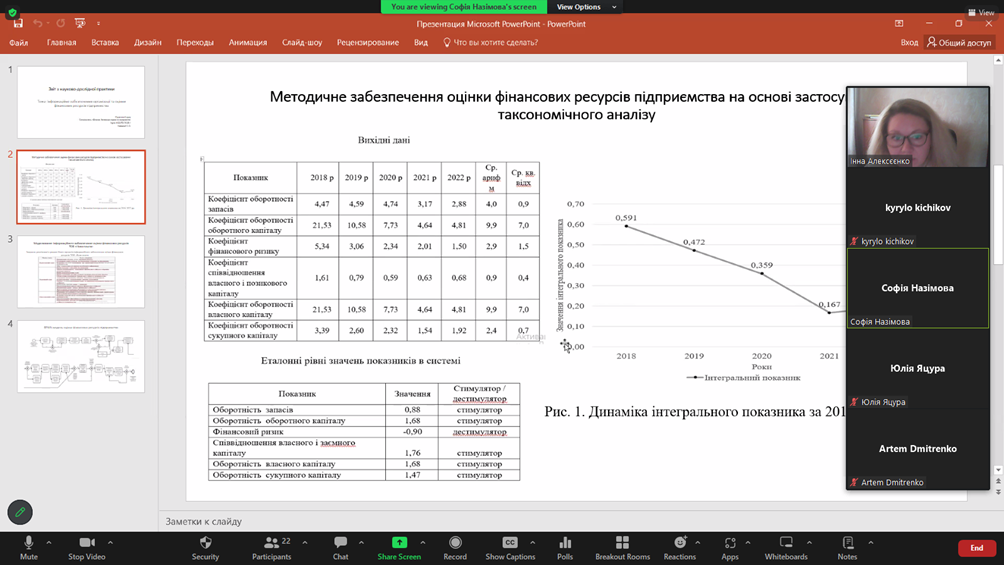Expand arrow next to Notes
The height and width of the screenshot is (565, 1004).
[x=871, y=543]
